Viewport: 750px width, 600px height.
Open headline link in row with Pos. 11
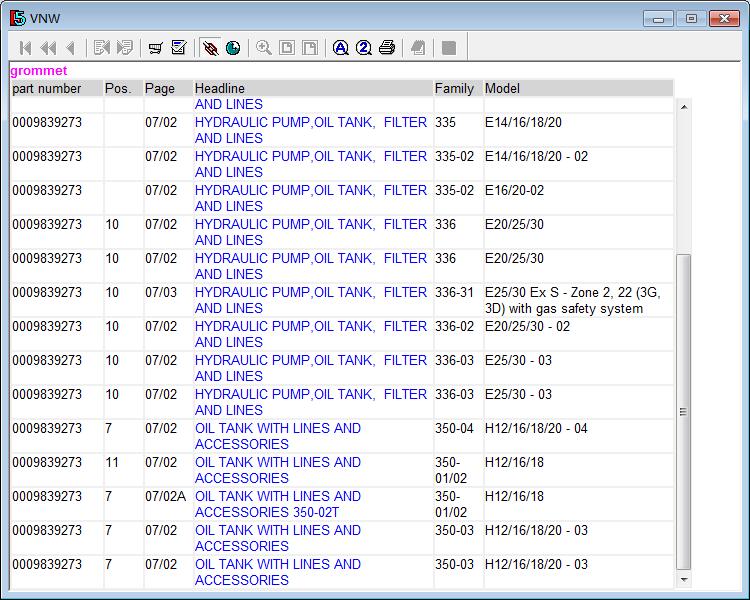coord(278,470)
